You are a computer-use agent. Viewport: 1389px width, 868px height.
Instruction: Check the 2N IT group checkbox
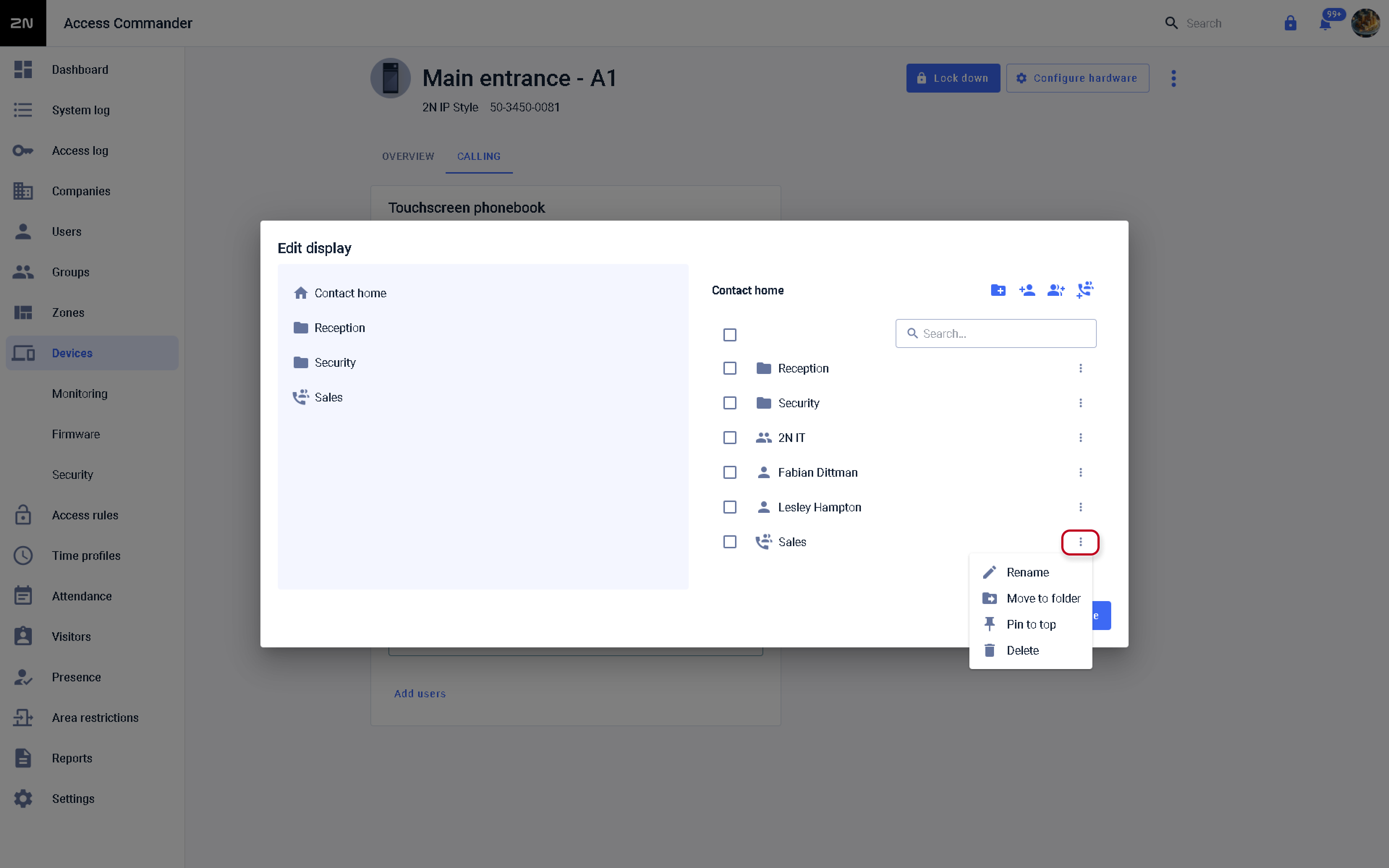click(x=730, y=438)
